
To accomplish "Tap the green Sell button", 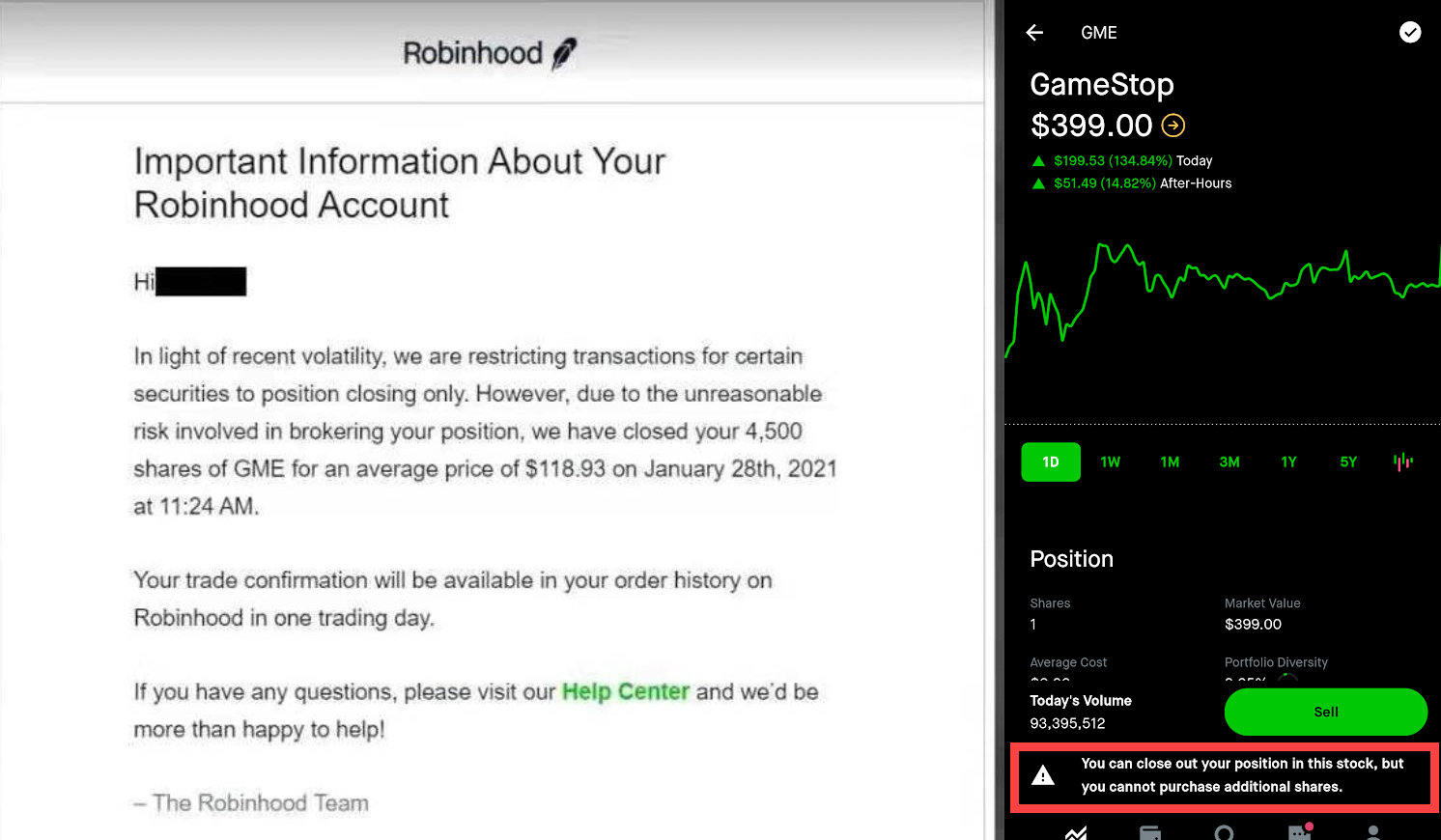I will click(1326, 712).
